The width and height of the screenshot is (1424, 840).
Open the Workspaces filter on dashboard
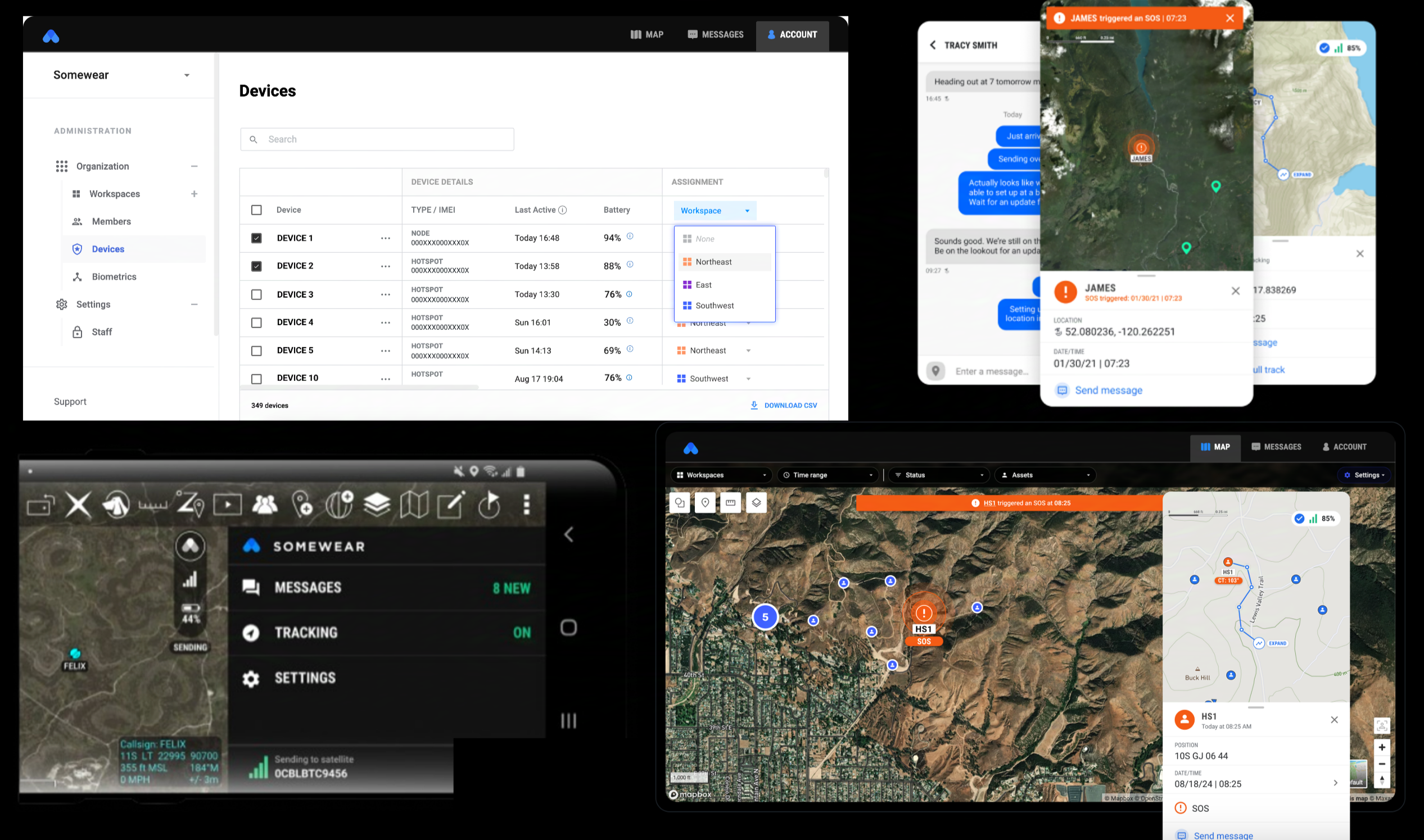[721, 475]
